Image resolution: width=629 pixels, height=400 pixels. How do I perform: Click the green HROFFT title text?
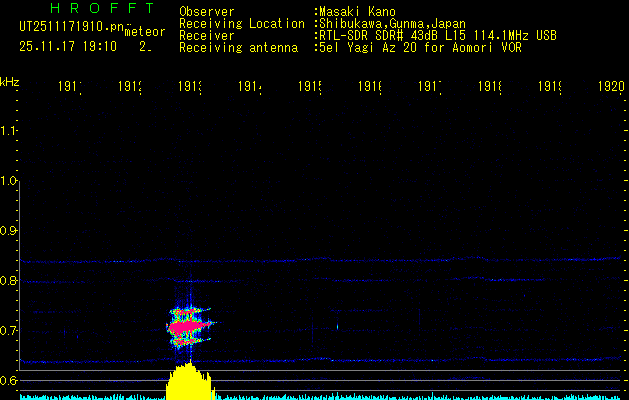click(102, 8)
